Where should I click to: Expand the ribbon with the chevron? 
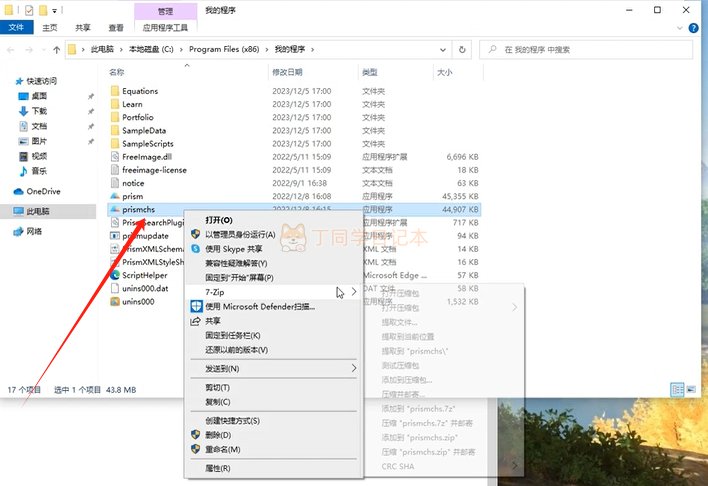click(x=680, y=28)
